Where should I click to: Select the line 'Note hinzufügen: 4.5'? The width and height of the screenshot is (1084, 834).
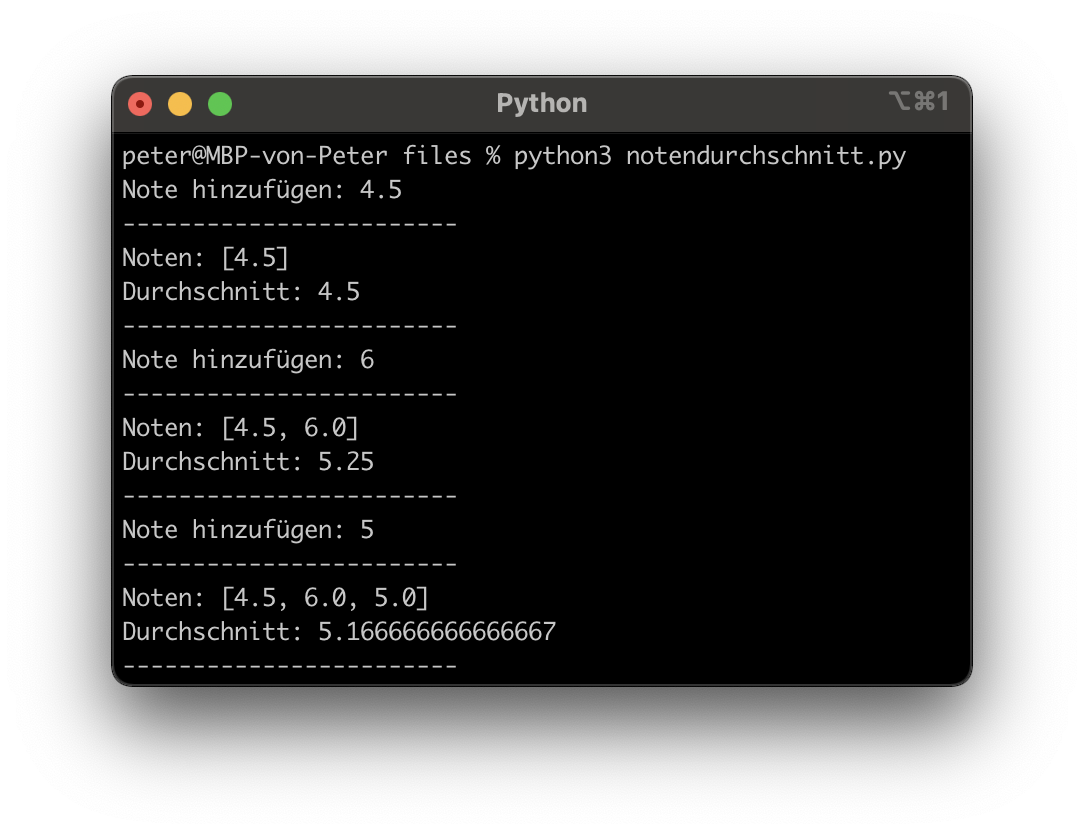[262, 190]
